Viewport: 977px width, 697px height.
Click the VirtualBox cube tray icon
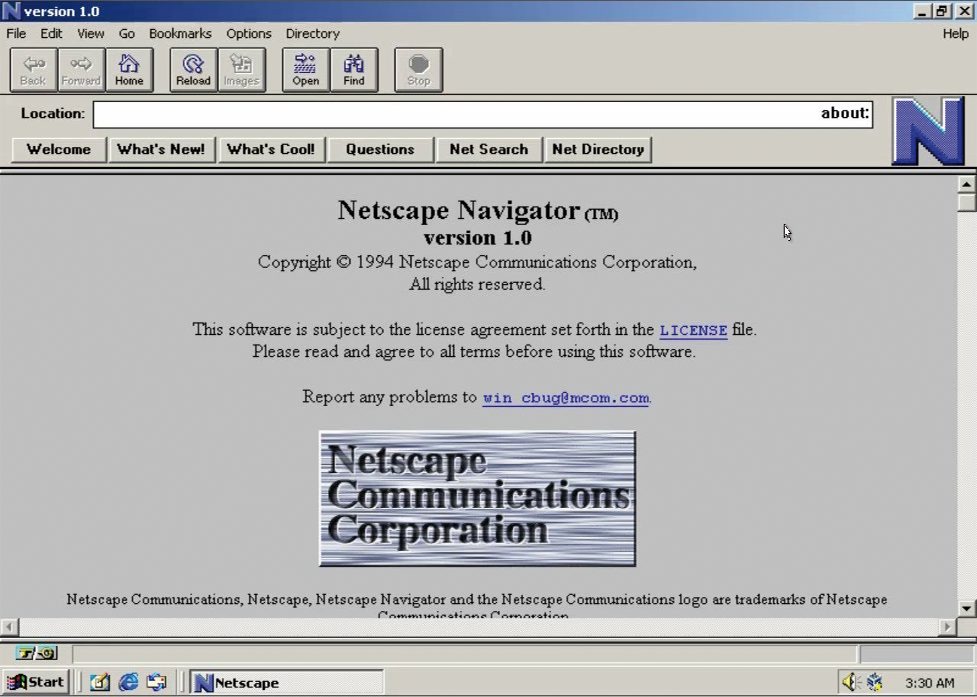(x=875, y=683)
